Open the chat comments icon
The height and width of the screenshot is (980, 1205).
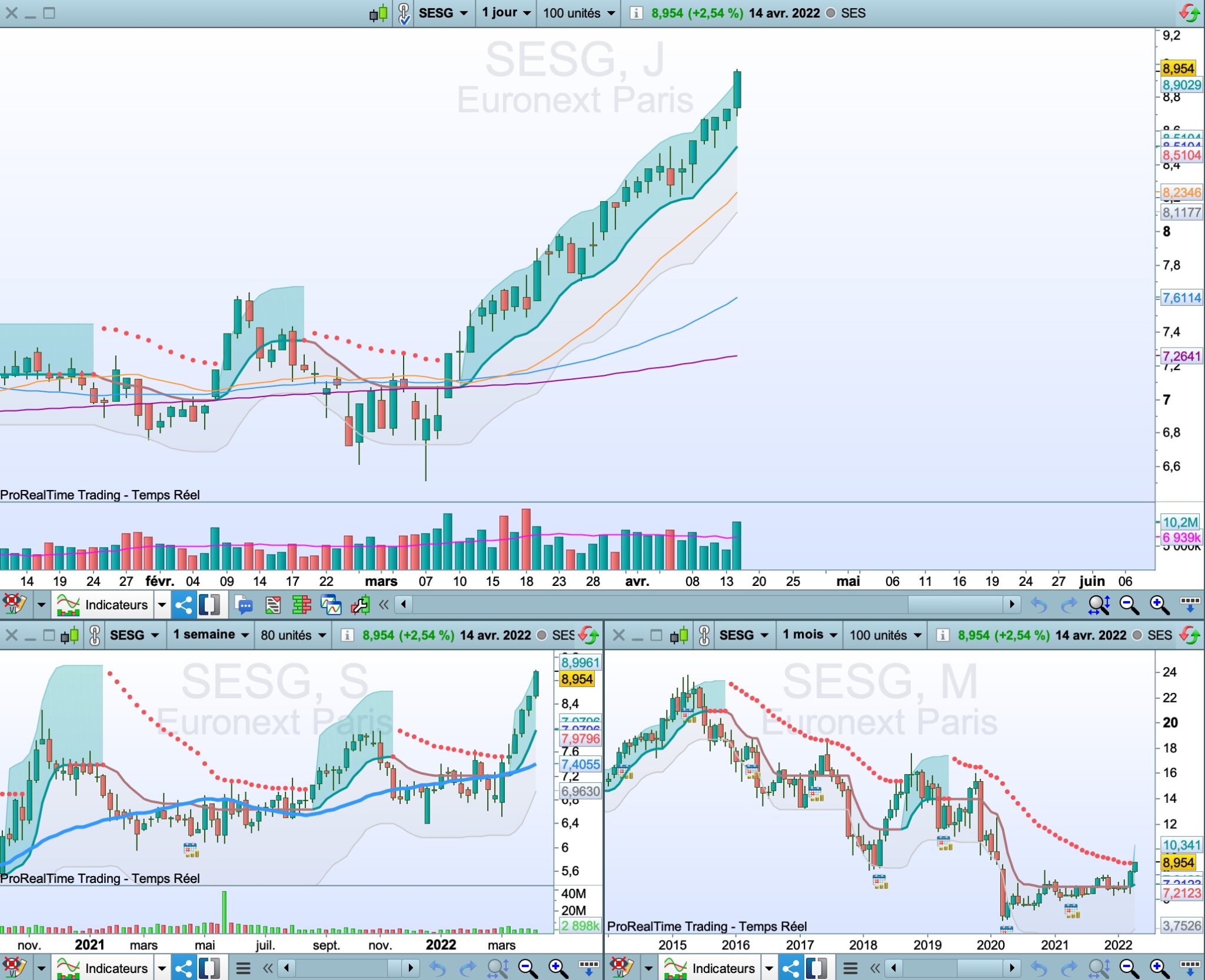pos(243,605)
